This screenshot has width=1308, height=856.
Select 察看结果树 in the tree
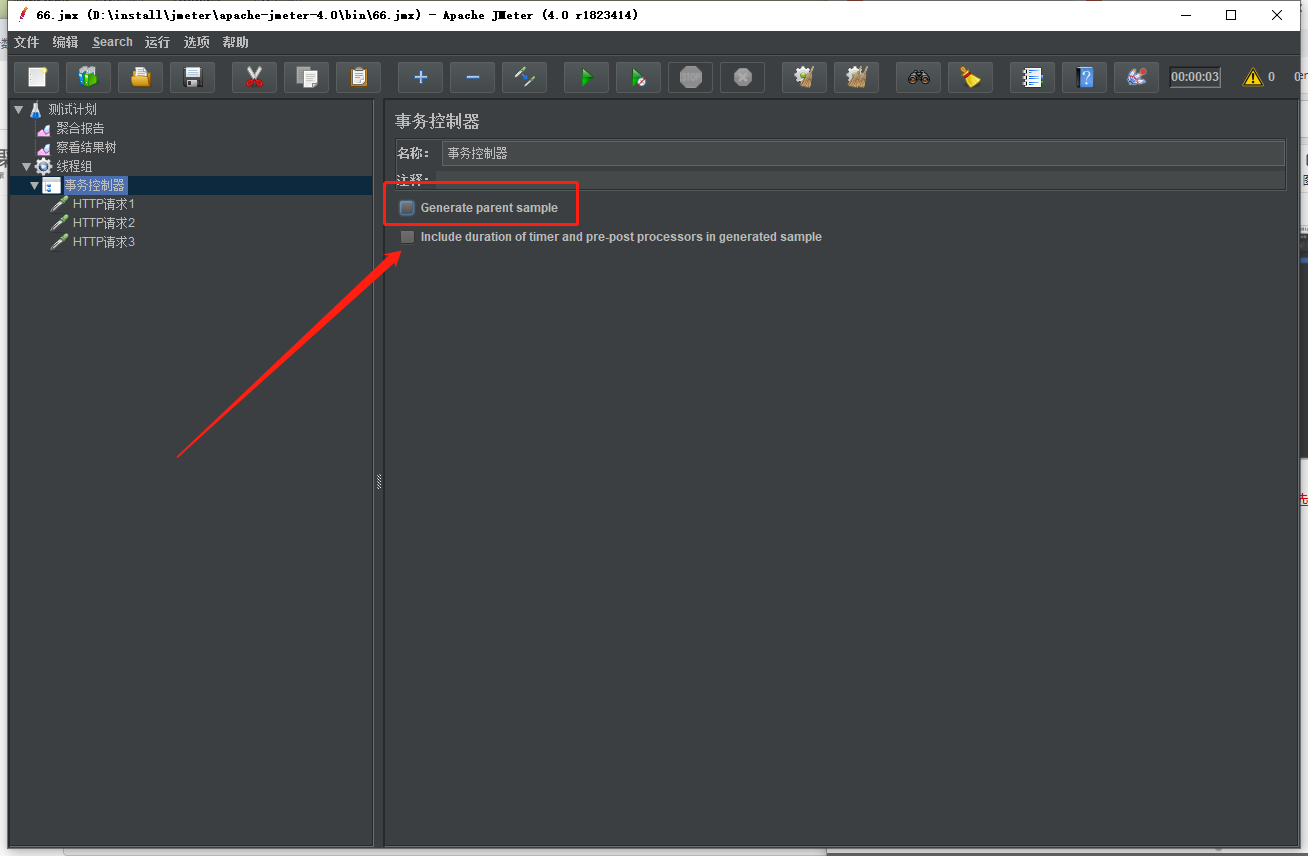point(86,147)
